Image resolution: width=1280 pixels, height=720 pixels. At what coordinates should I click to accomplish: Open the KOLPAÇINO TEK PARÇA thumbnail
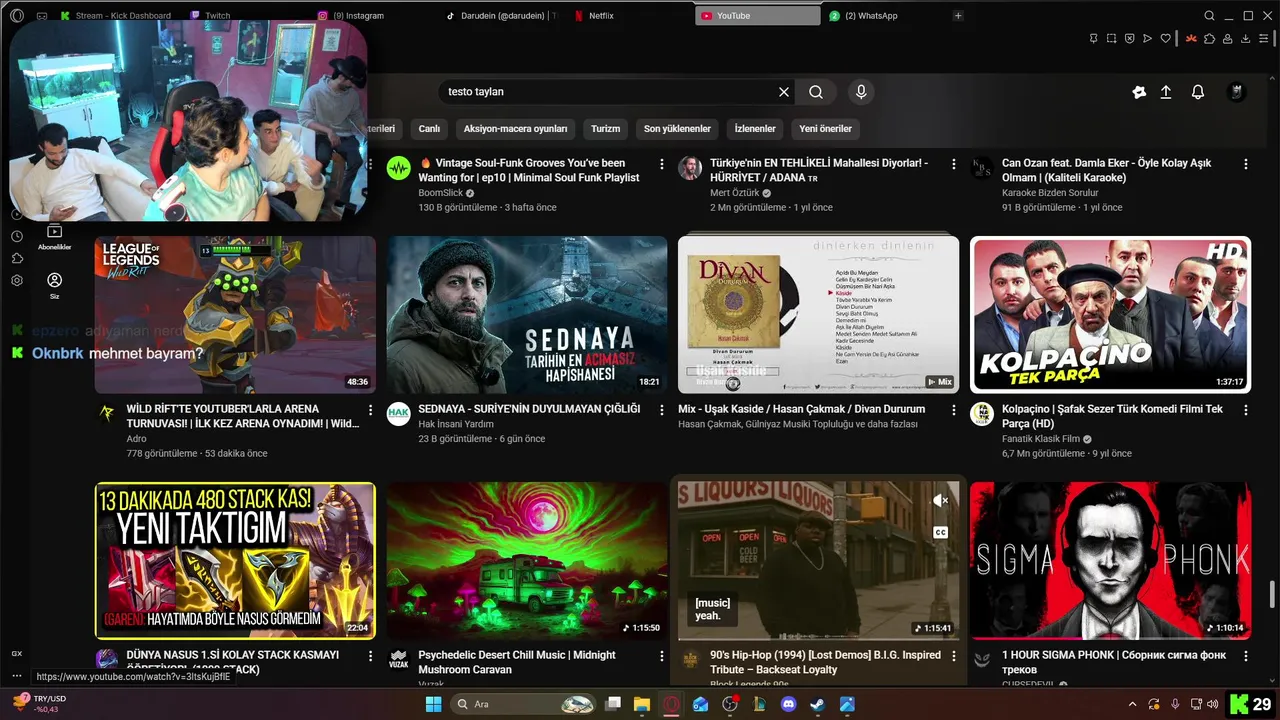(1110, 315)
